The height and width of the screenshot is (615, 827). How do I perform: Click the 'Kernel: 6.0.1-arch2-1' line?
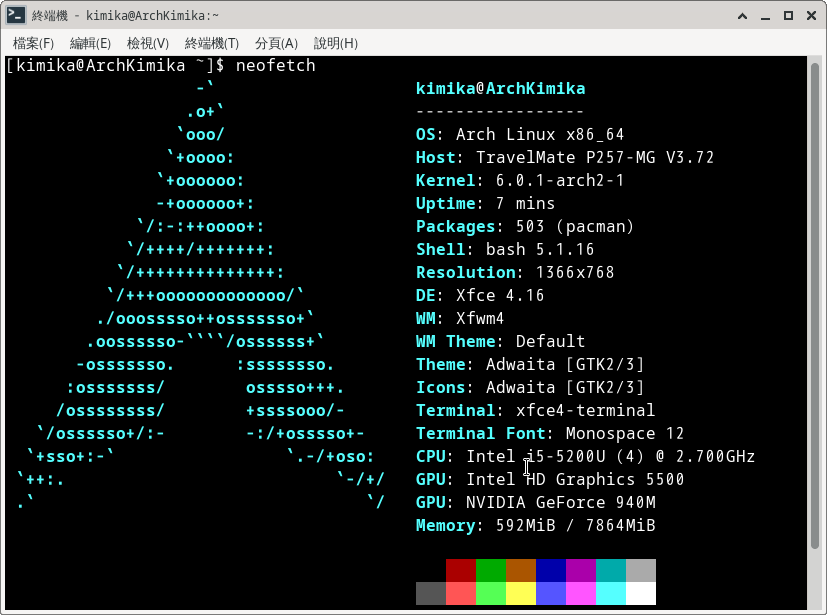[x=520, y=180]
